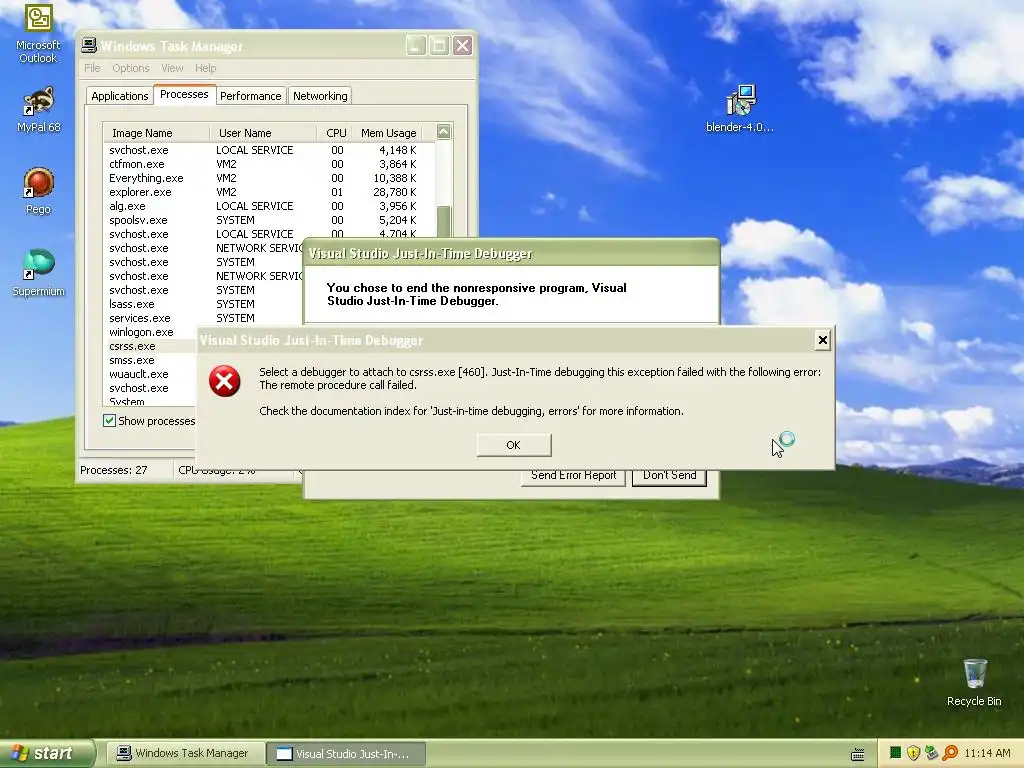Sort processes by Mem Usage column header

pyautogui.click(x=388, y=133)
